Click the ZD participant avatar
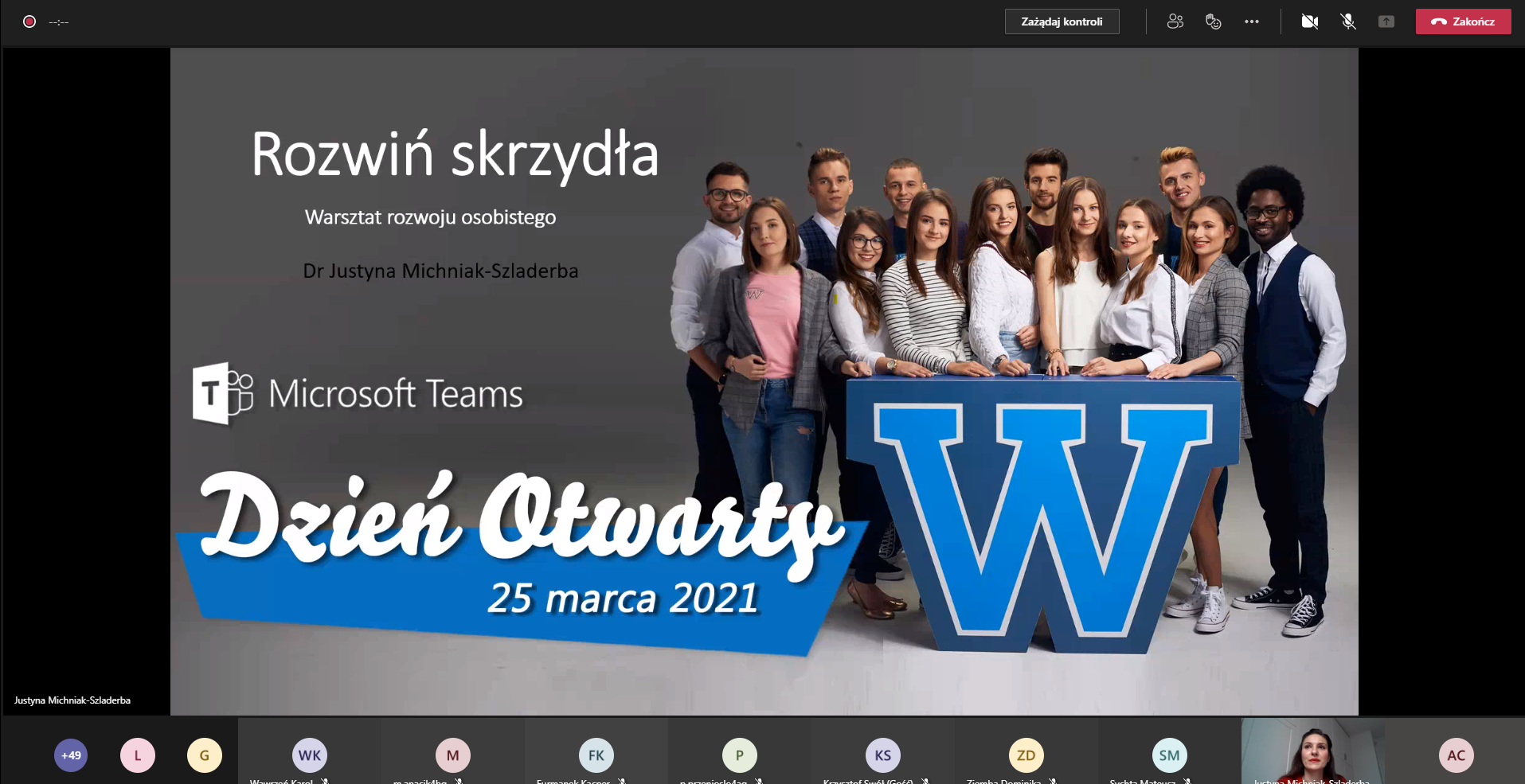The image size is (1525, 784). (x=1026, y=755)
